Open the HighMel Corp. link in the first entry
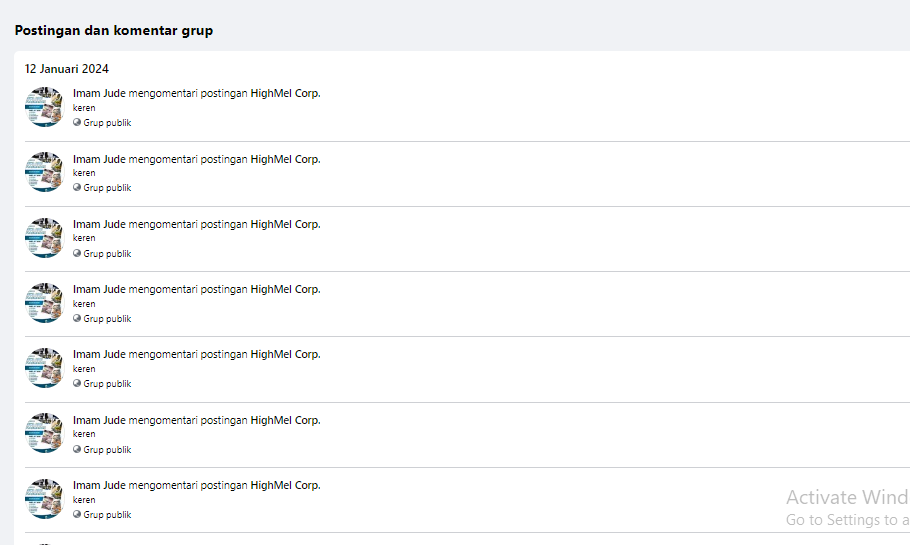910x545 pixels. click(x=285, y=94)
